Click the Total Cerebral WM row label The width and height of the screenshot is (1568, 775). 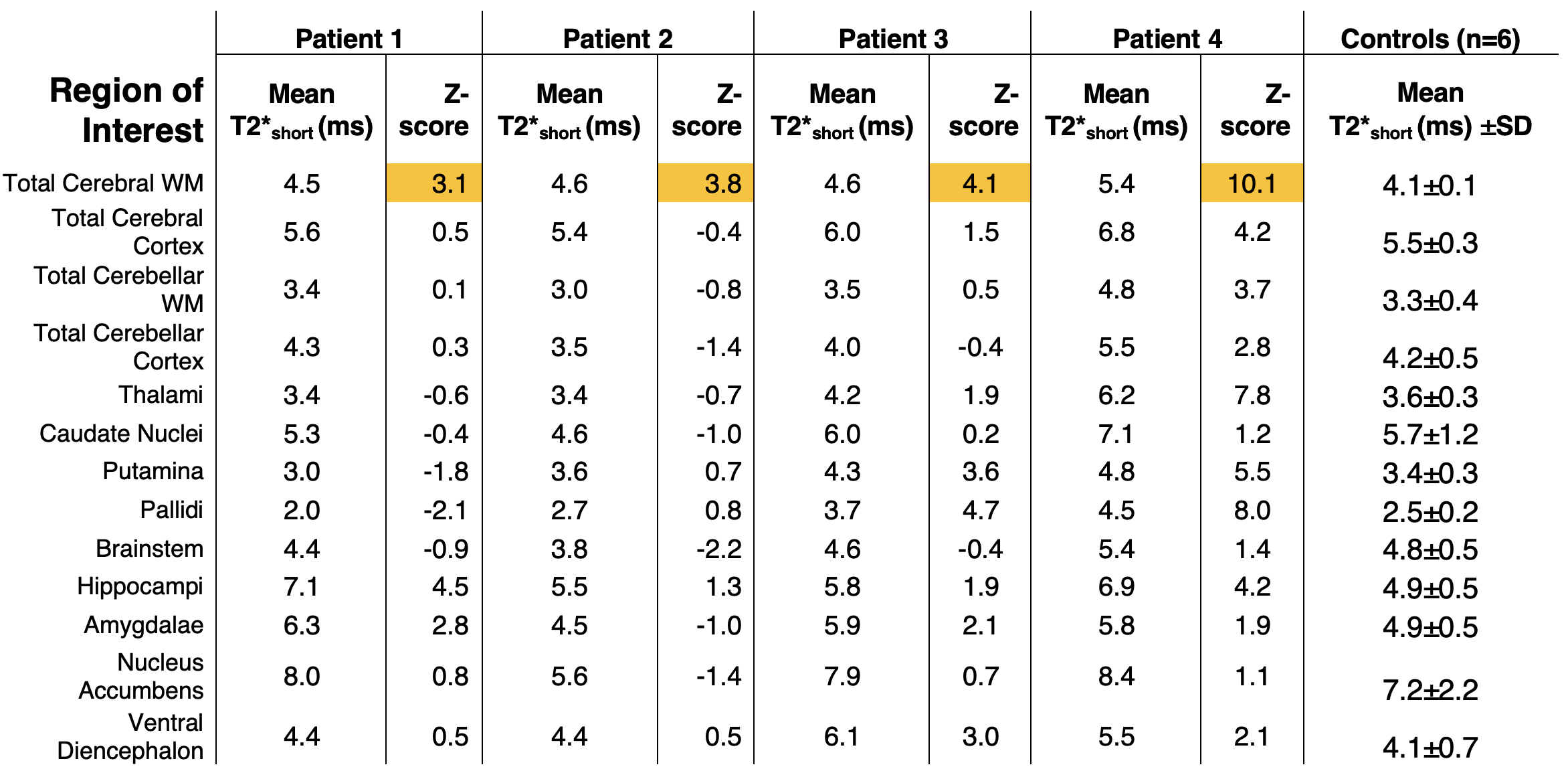103,183
